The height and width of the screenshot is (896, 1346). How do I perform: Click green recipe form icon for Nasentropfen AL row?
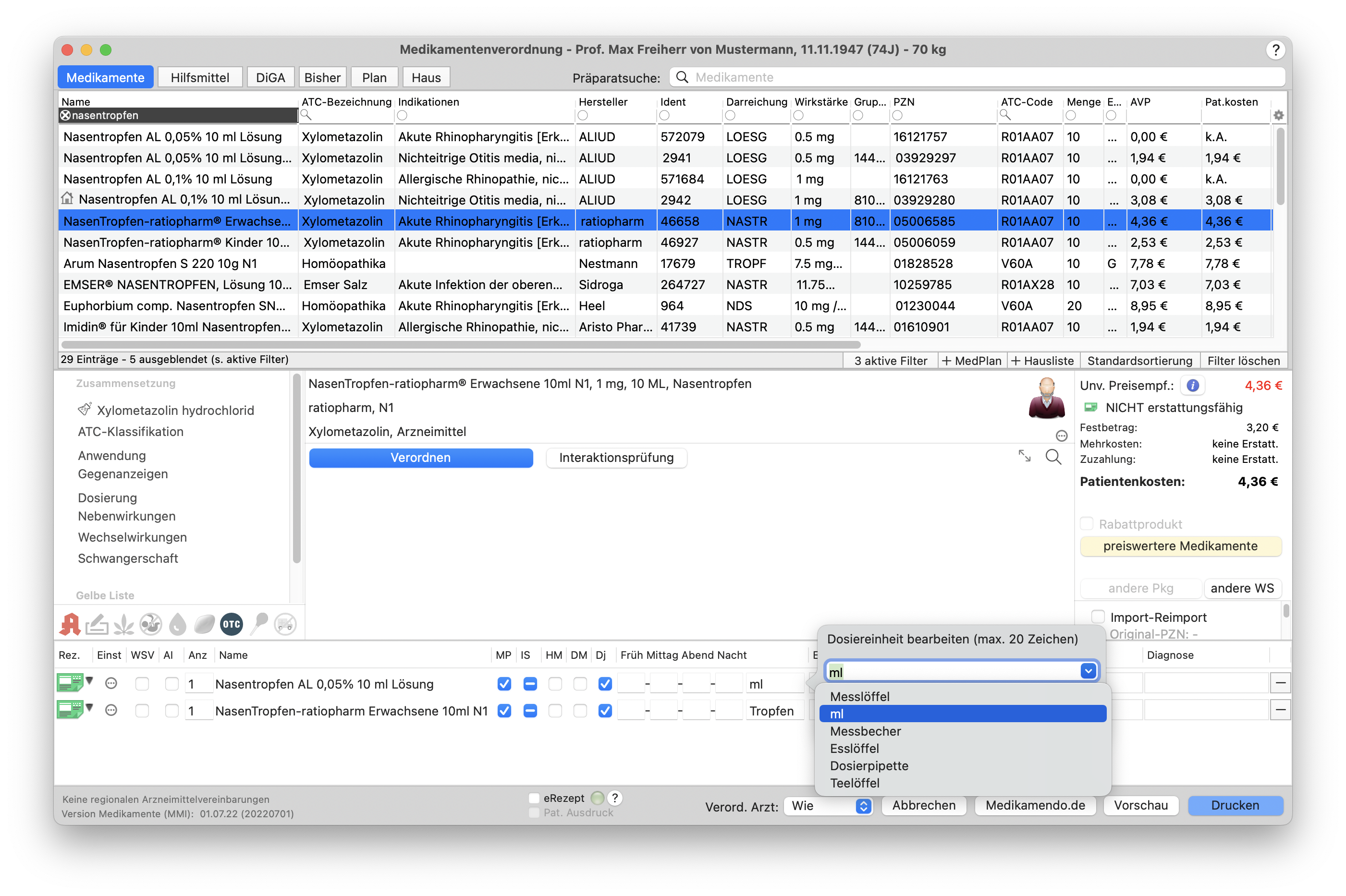[70, 682]
